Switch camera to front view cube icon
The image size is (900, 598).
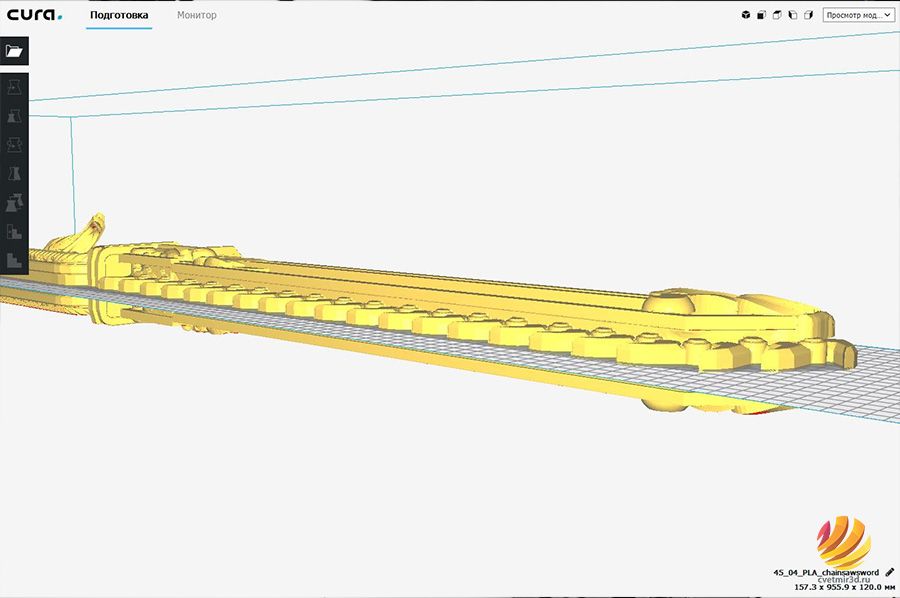[x=762, y=15]
